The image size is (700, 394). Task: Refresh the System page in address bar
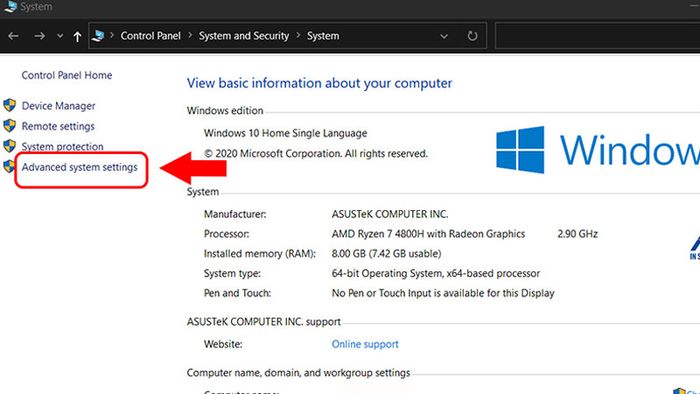tap(472, 36)
